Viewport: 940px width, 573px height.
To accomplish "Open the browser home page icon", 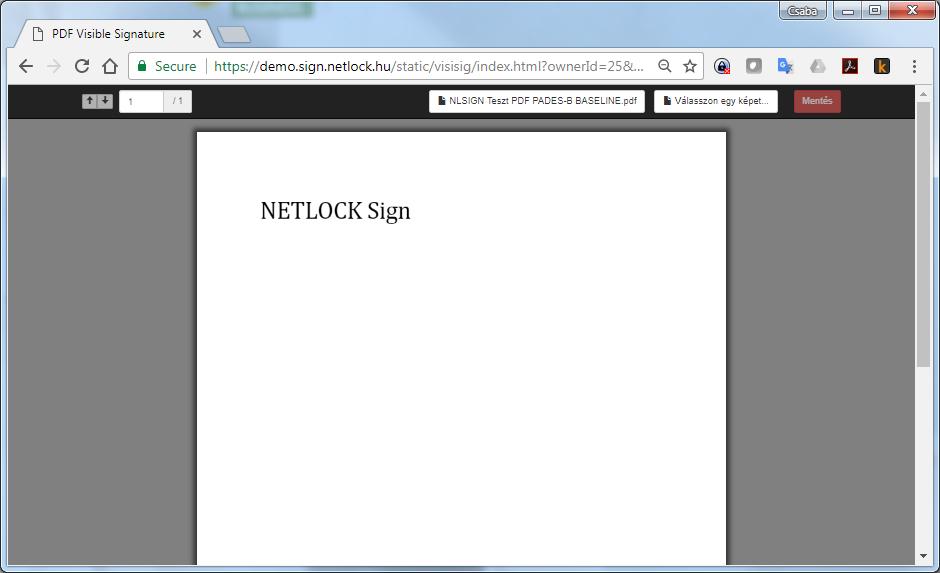I will [110, 66].
